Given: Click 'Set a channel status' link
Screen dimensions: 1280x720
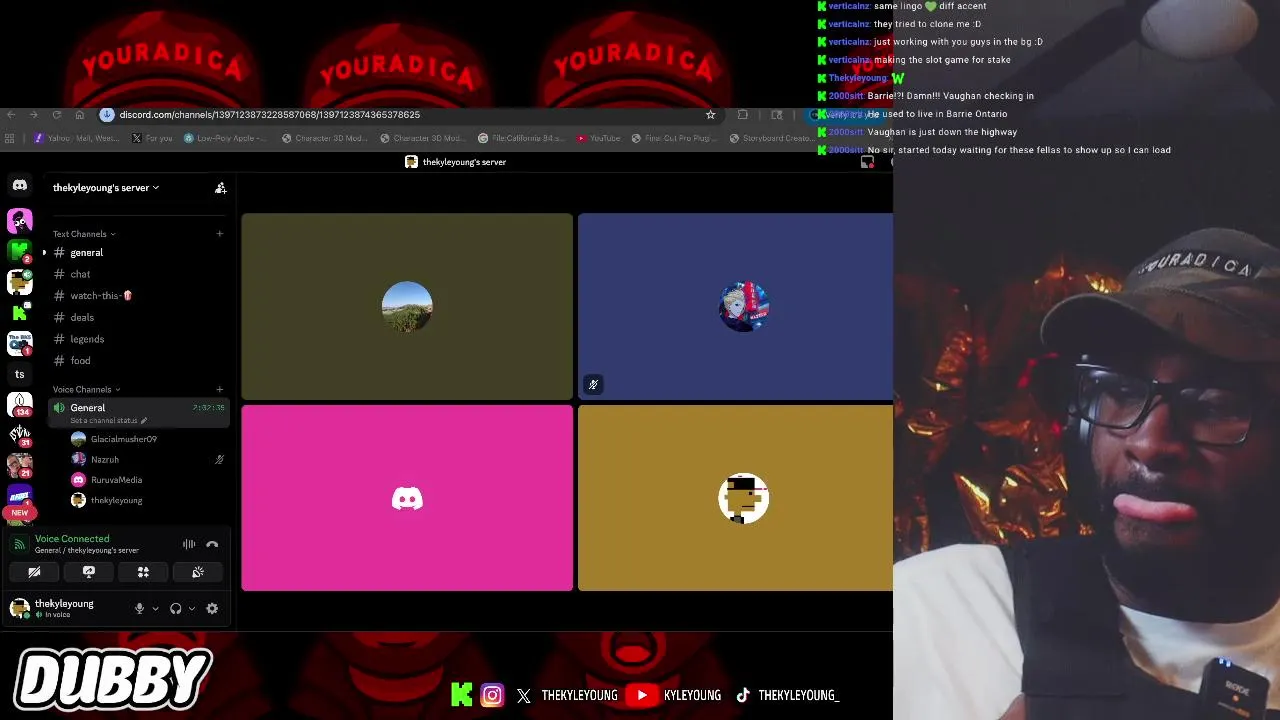Looking at the screenshot, I should coord(109,421).
